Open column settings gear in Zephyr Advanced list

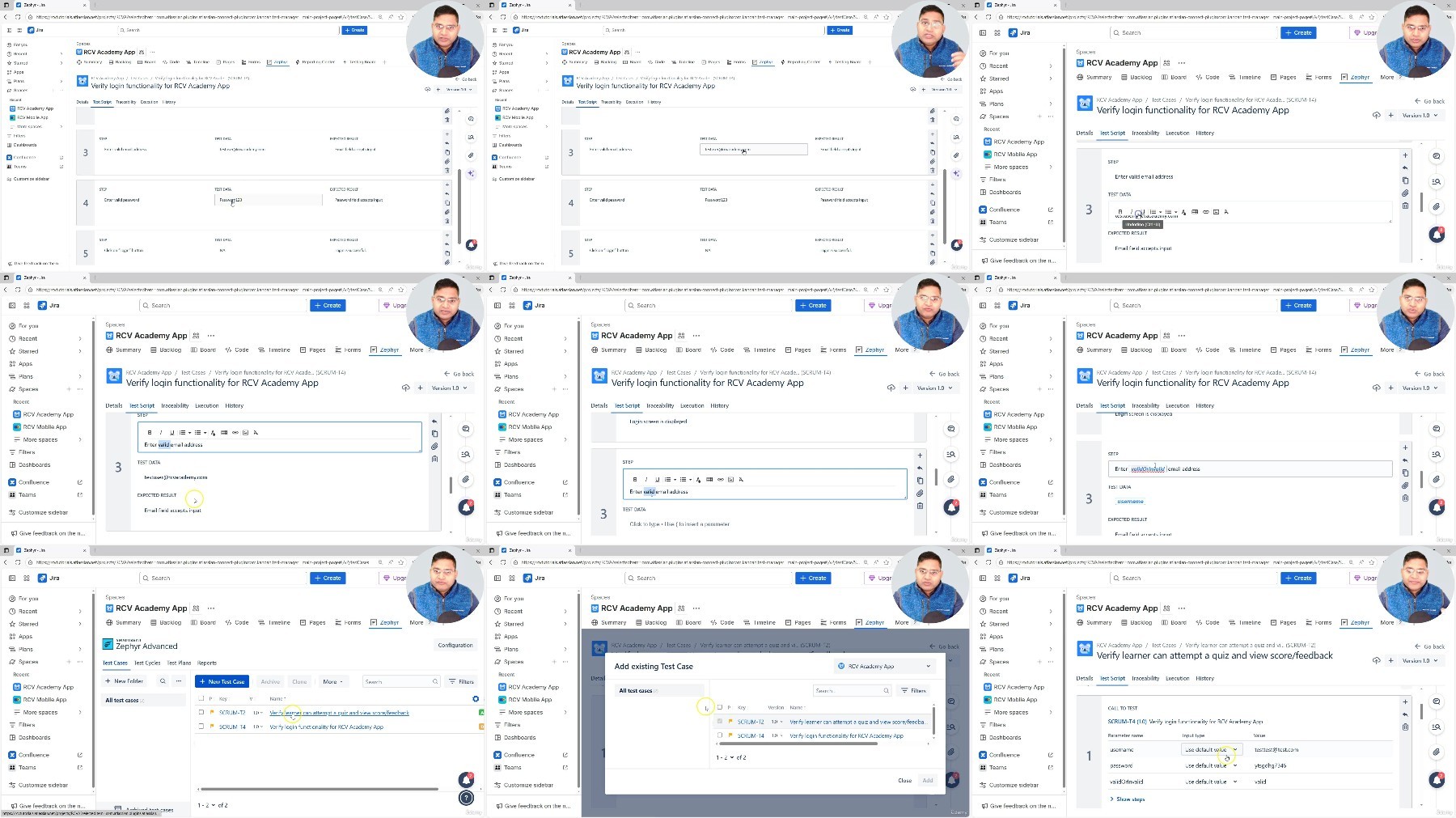[x=476, y=698]
